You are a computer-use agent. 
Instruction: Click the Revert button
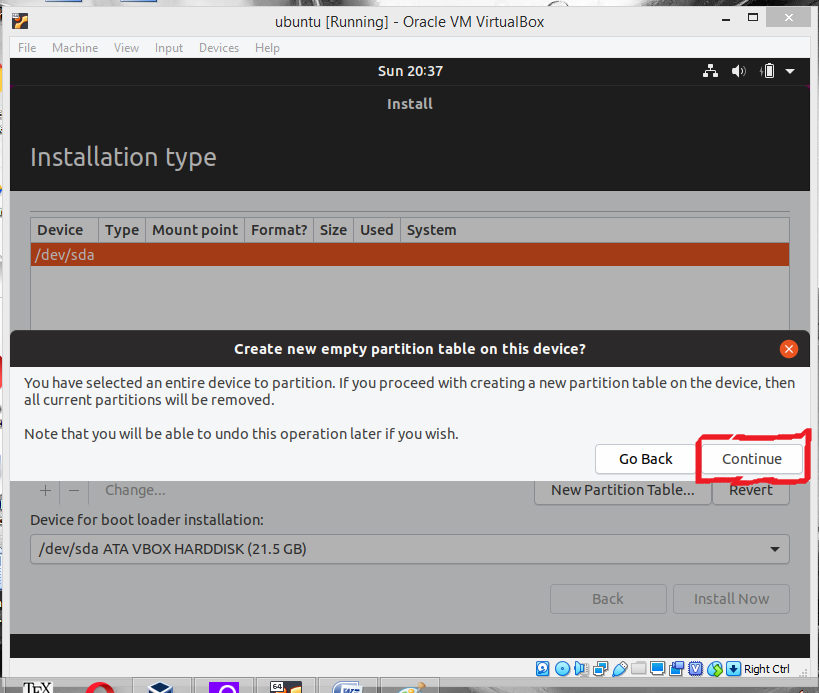click(x=751, y=490)
